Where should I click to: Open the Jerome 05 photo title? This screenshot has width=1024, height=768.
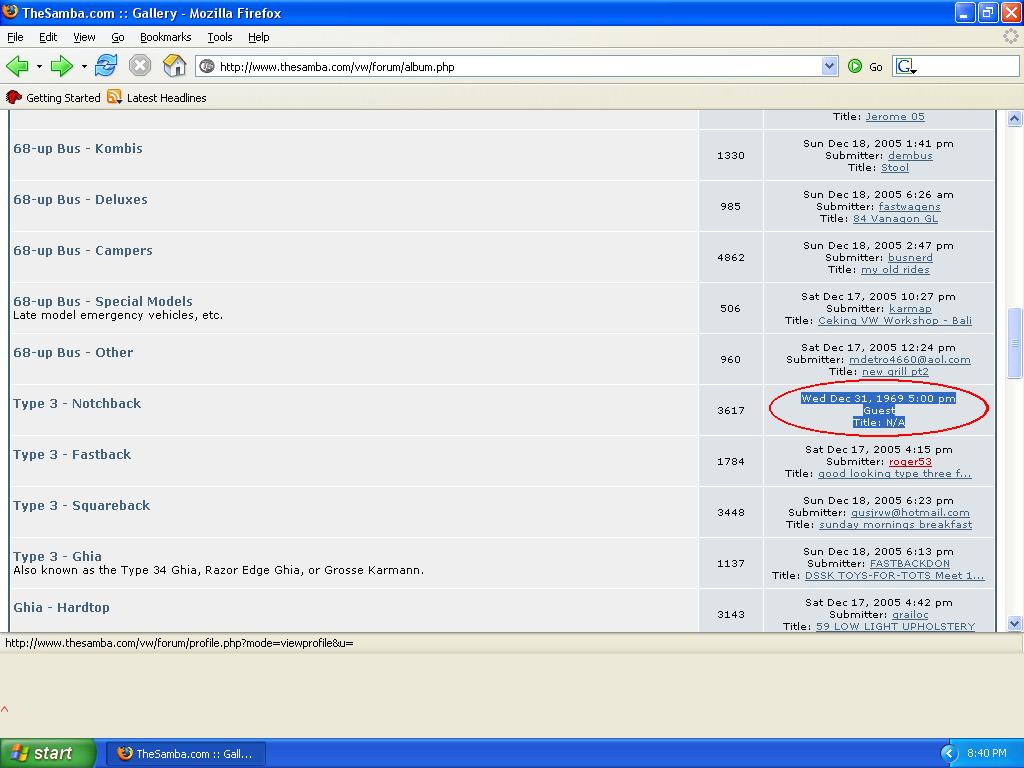pos(895,116)
